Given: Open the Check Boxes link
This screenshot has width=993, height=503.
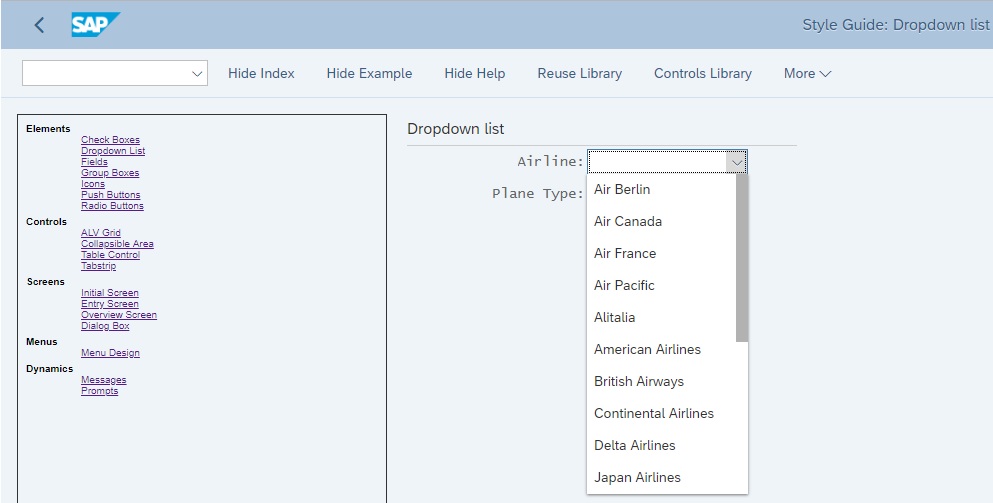Looking at the screenshot, I should (x=110, y=139).
